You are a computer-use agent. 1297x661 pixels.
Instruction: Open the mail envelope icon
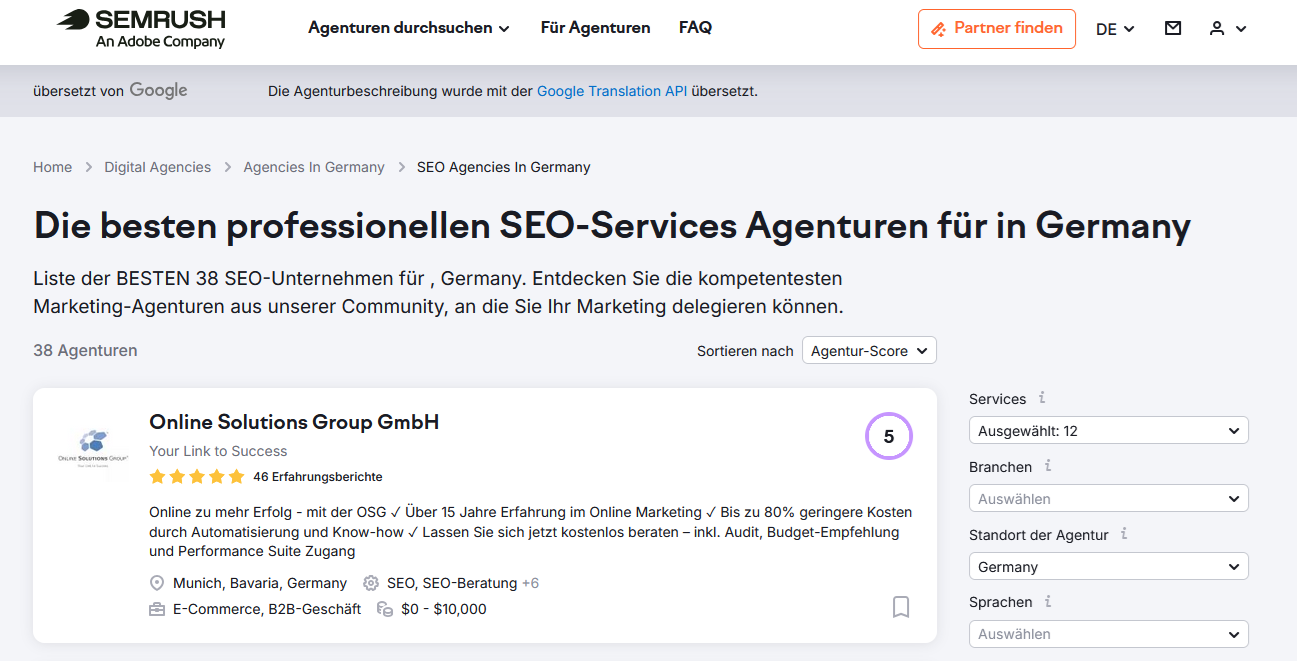(x=1173, y=28)
